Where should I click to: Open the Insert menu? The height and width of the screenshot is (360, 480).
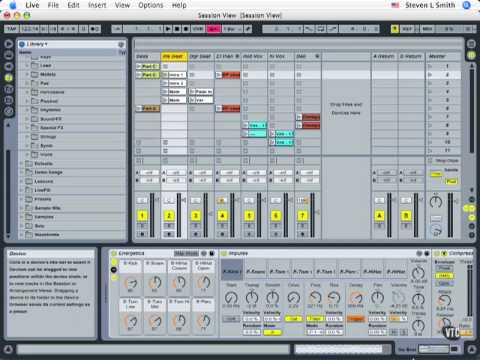97,5
